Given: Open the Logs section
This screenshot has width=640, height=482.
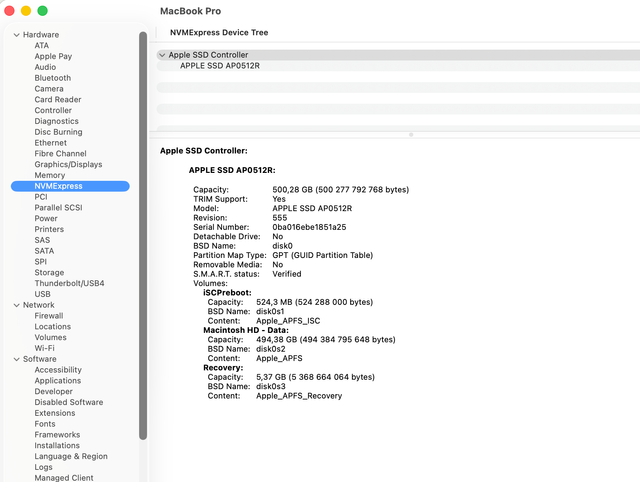Looking at the screenshot, I should coord(43,467).
